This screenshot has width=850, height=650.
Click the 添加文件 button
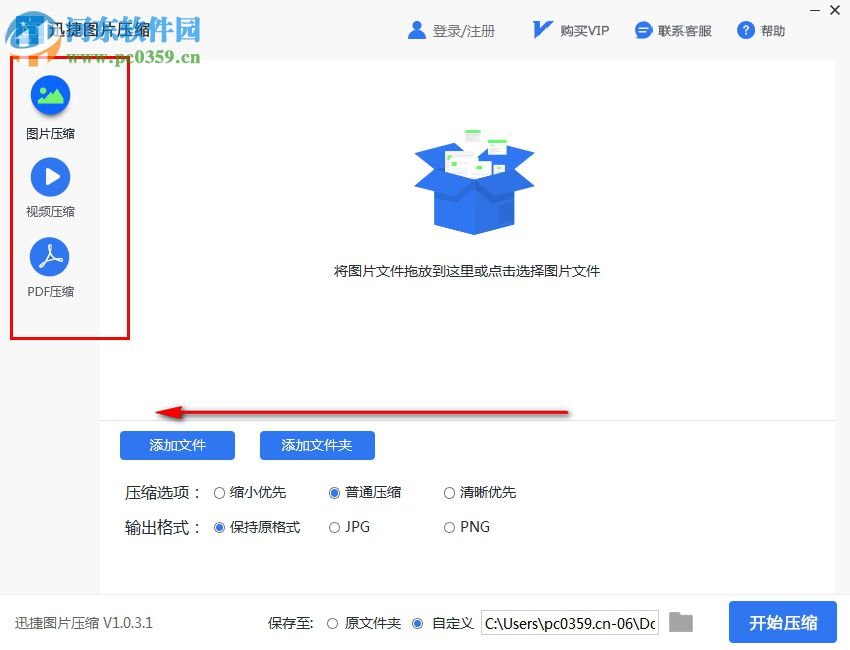(x=177, y=445)
